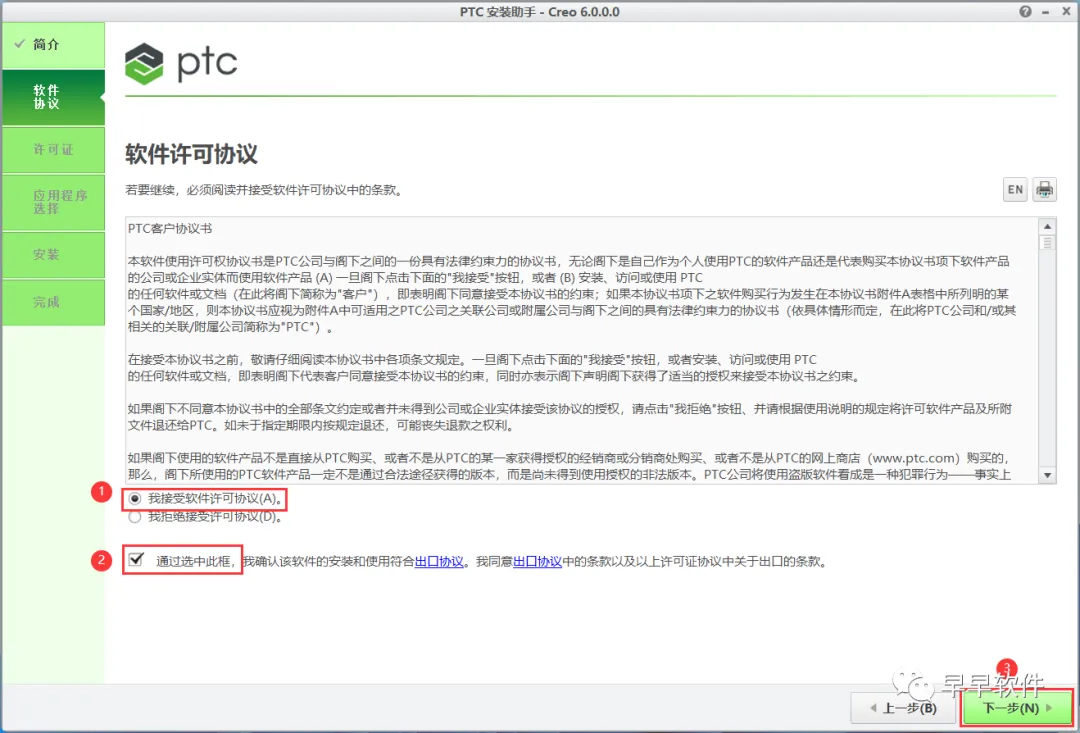Open the 应用程序选择 sidebar step

54,202
